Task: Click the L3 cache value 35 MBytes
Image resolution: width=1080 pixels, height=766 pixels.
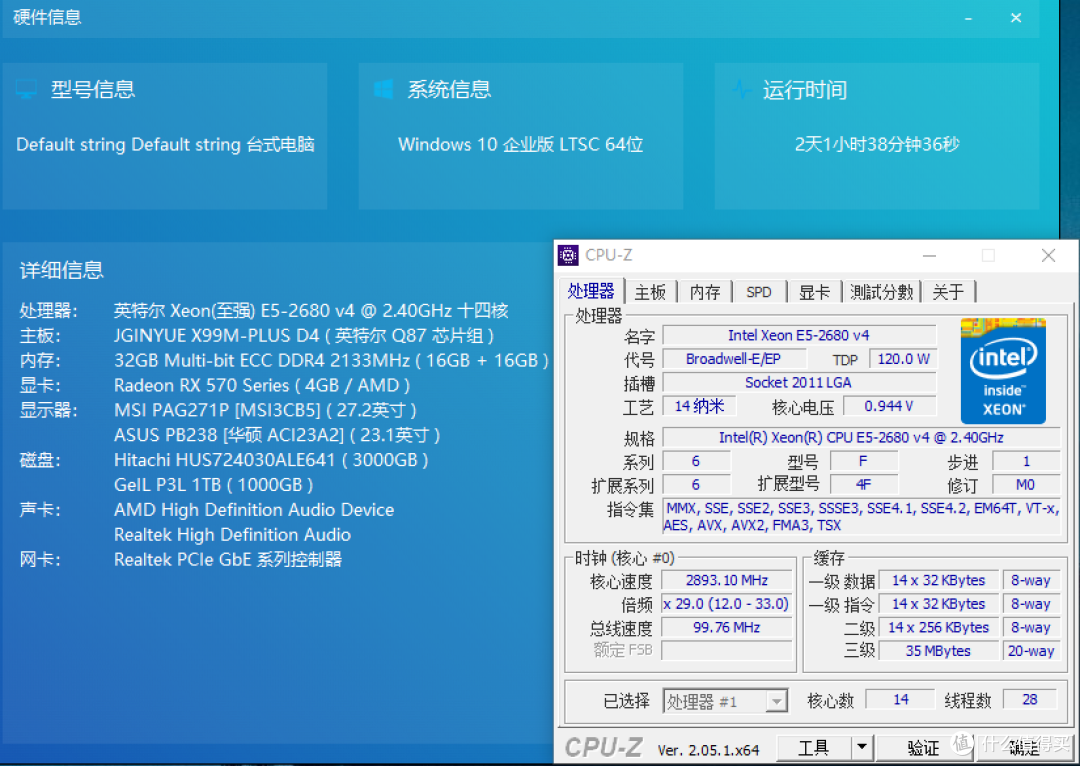Action: pos(938,651)
